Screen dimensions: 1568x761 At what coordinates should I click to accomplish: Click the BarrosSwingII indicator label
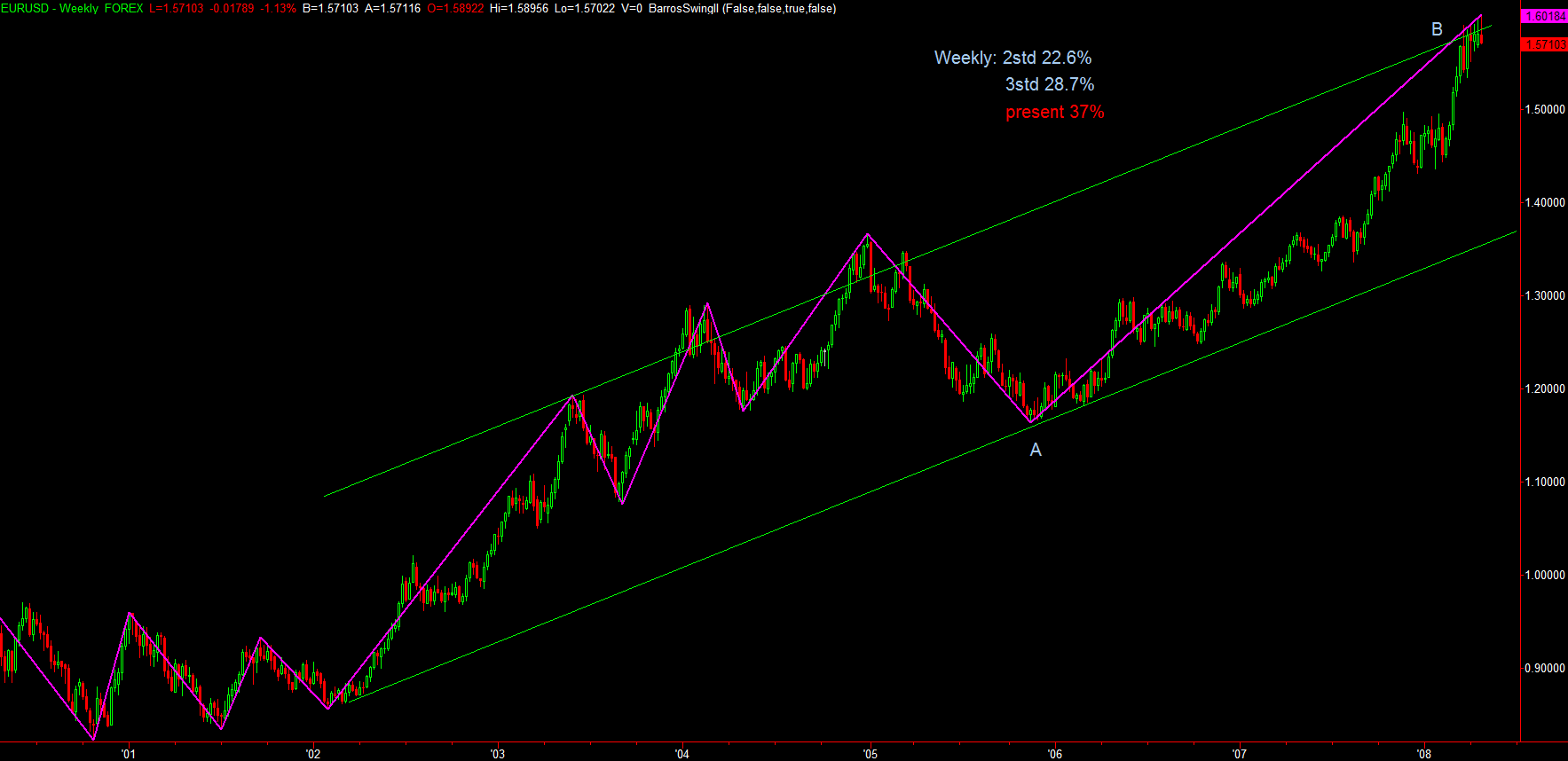(742, 9)
